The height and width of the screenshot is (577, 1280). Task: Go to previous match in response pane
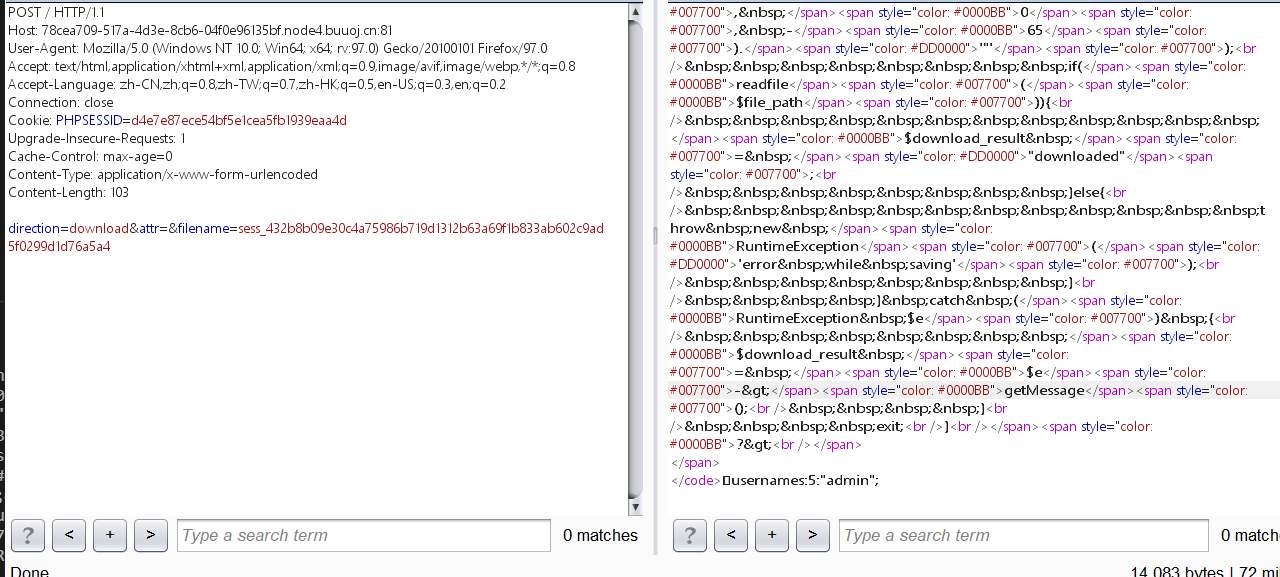click(731, 535)
